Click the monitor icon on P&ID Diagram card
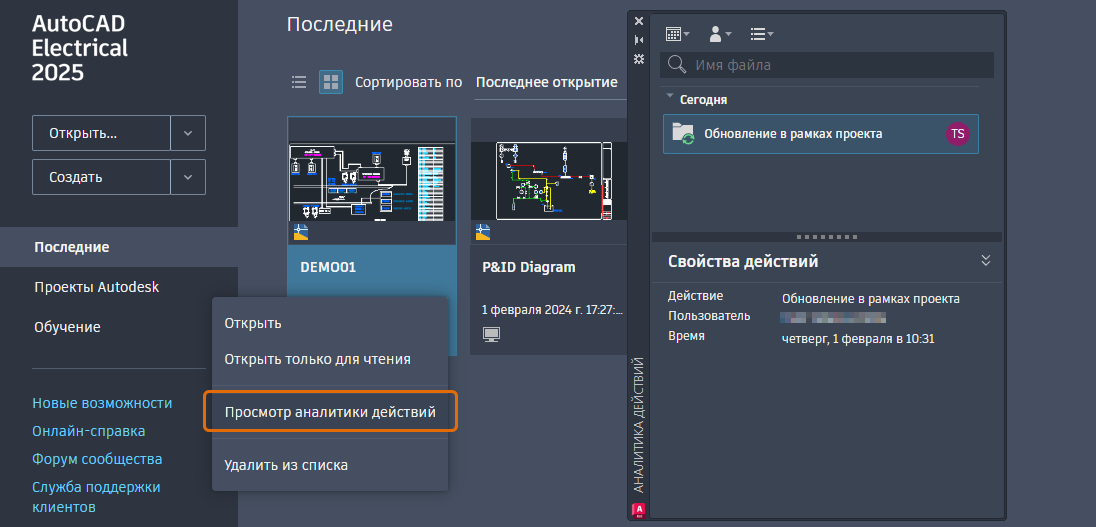The width and height of the screenshot is (1096, 527). (x=491, y=335)
